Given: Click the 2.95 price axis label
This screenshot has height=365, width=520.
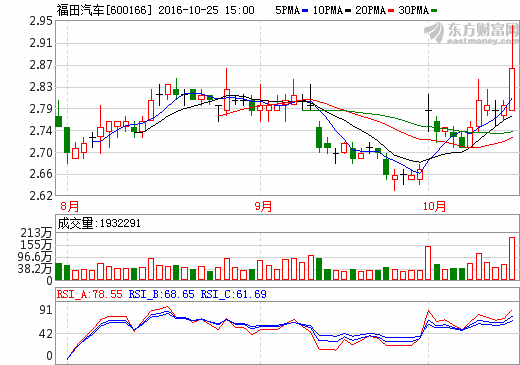Looking at the screenshot, I should point(41,21).
